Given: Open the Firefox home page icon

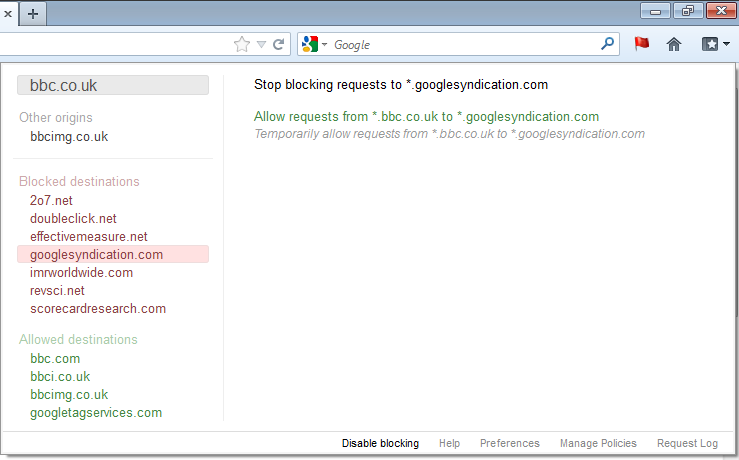Looking at the screenshot, I should click(x=674, y=44).
